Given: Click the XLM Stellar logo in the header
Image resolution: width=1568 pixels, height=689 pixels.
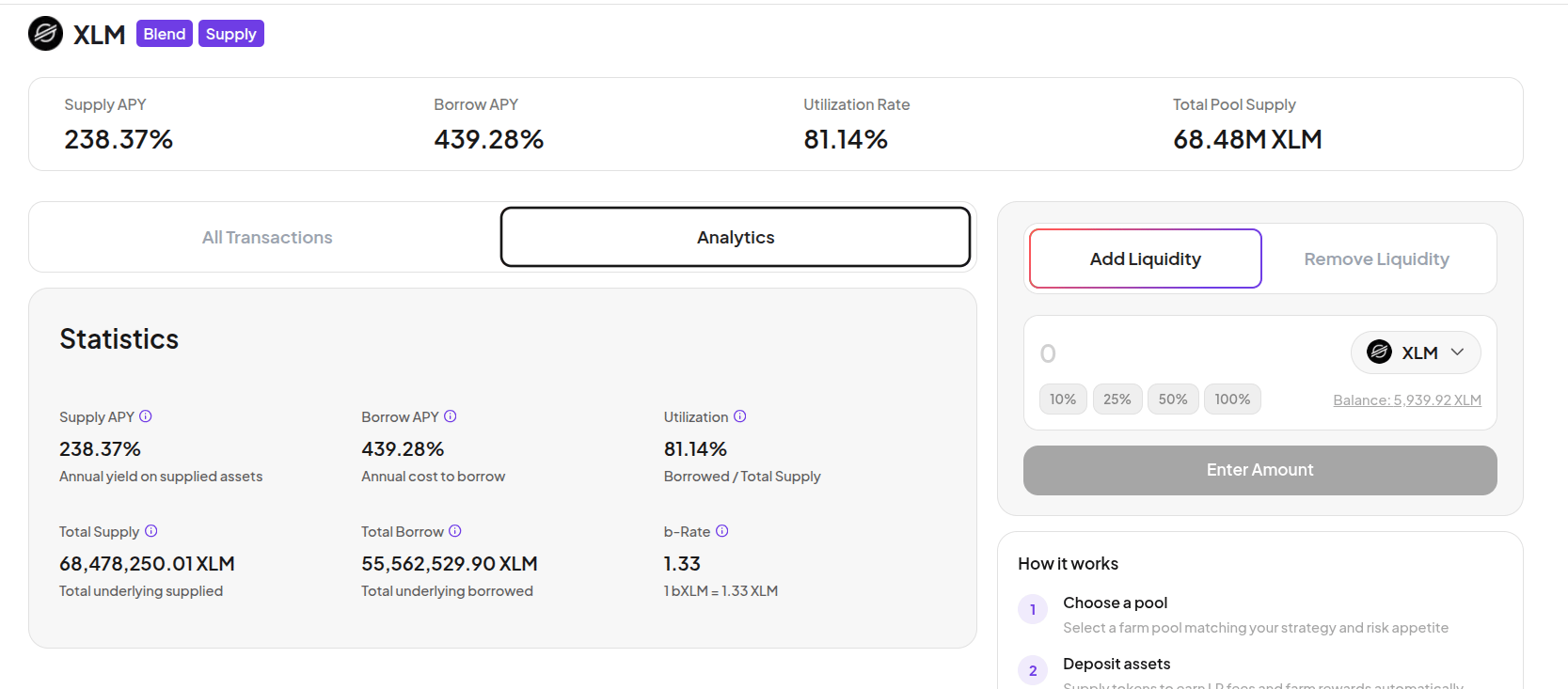Looking at the screenshot, I should tap(45, 34).
